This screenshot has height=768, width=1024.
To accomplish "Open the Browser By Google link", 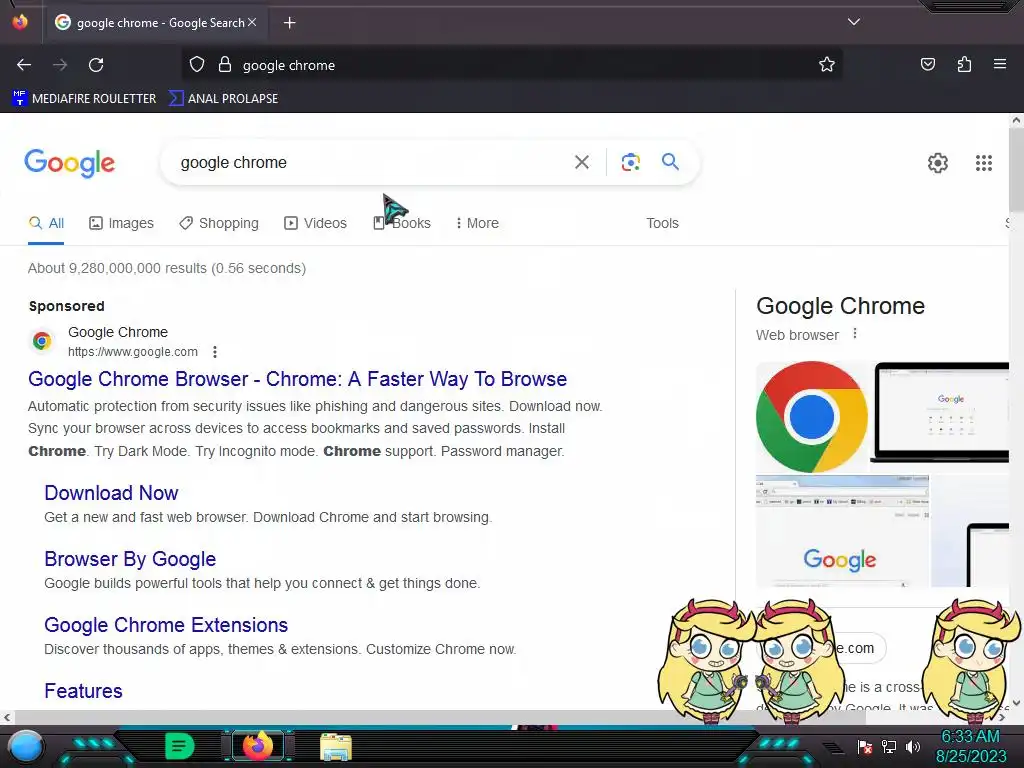I will [130, 559].
